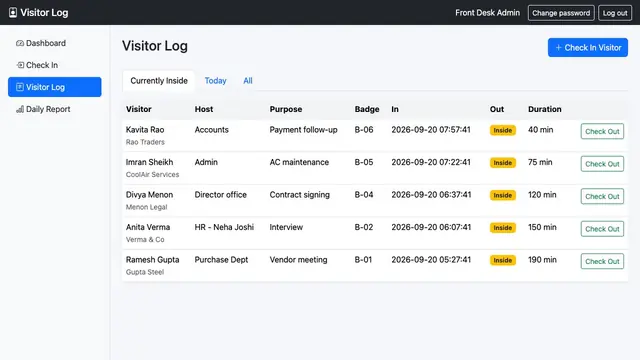The image size is (640, 360).
Task: Click the Badge column header
Action: (x=367, y=109)
